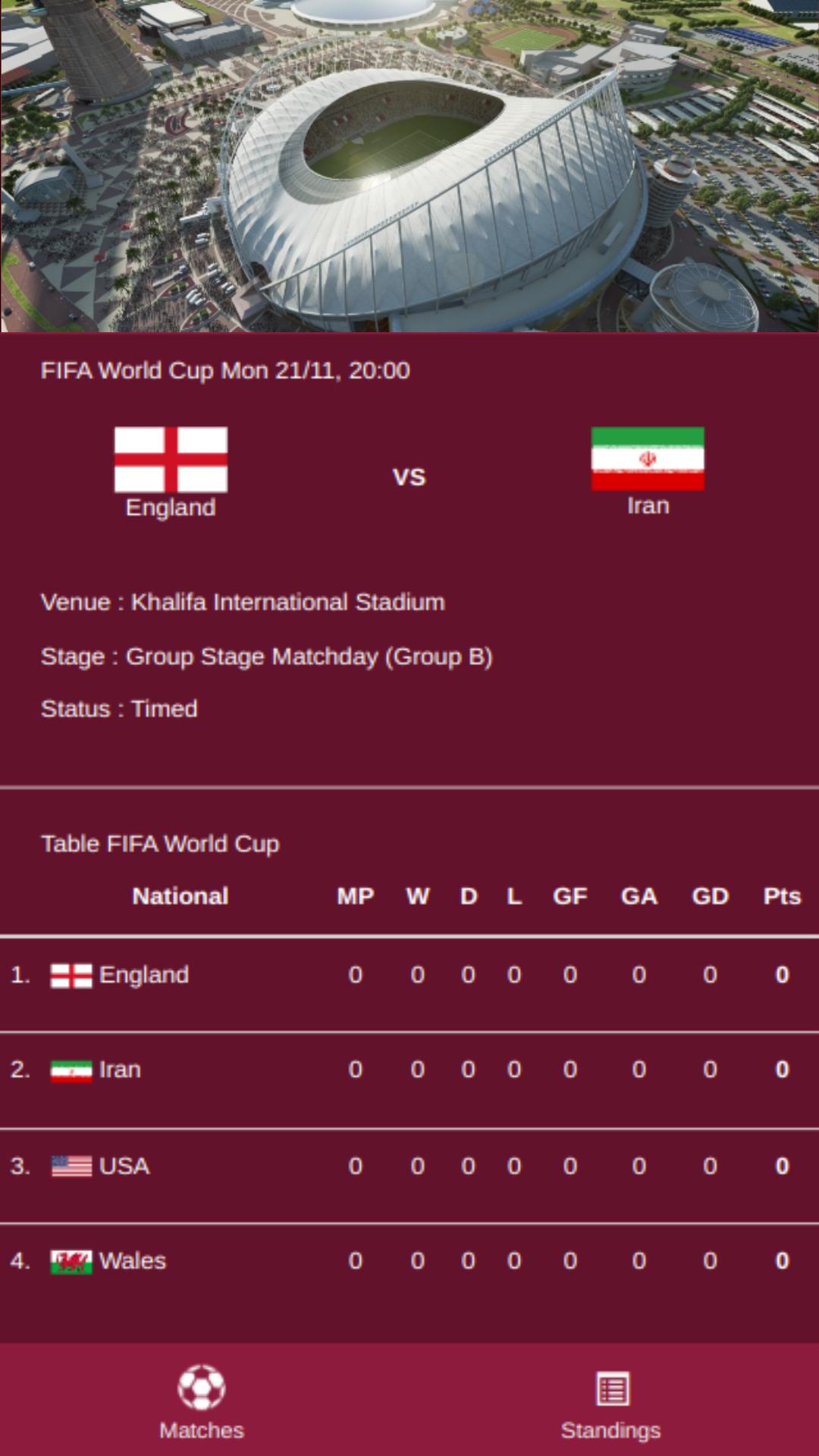Click the National column header
This screenshot has width=819, height=1456.
180,896
